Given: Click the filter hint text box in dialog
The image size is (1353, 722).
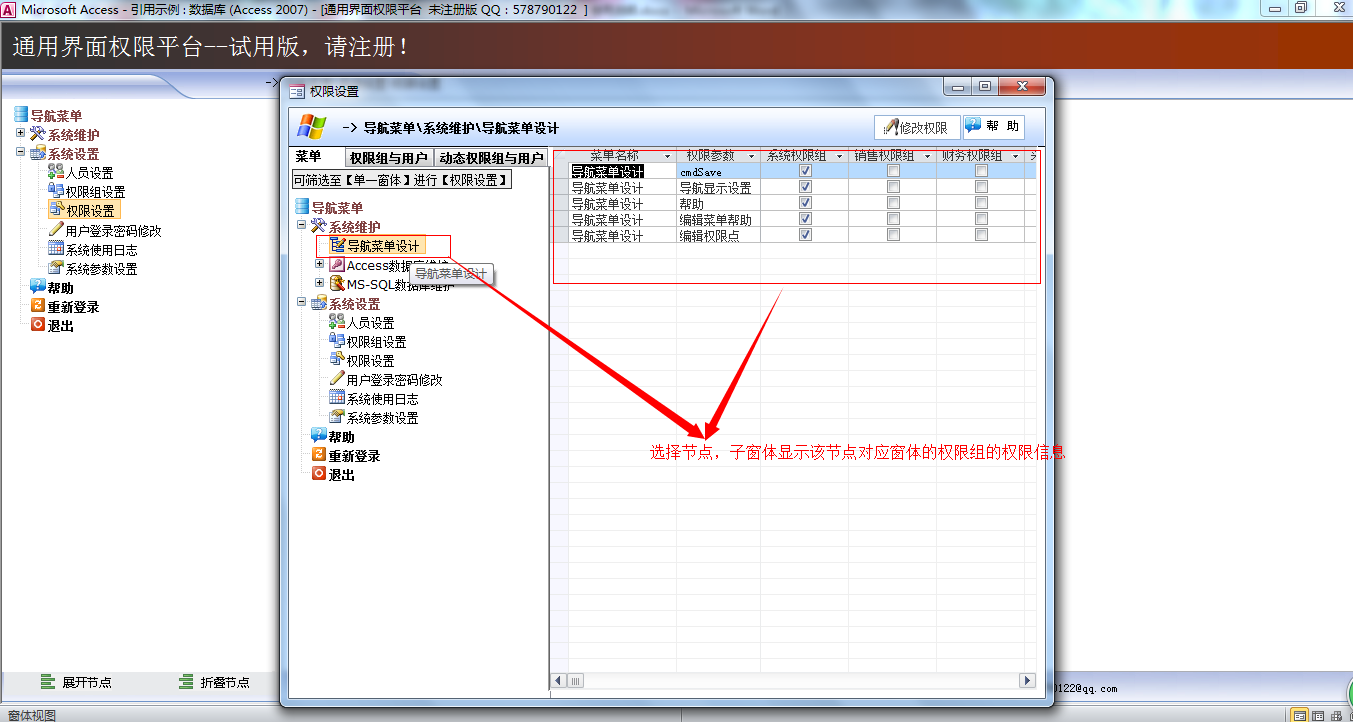Looking at the screenshot, I should click(x=402, y=180).
